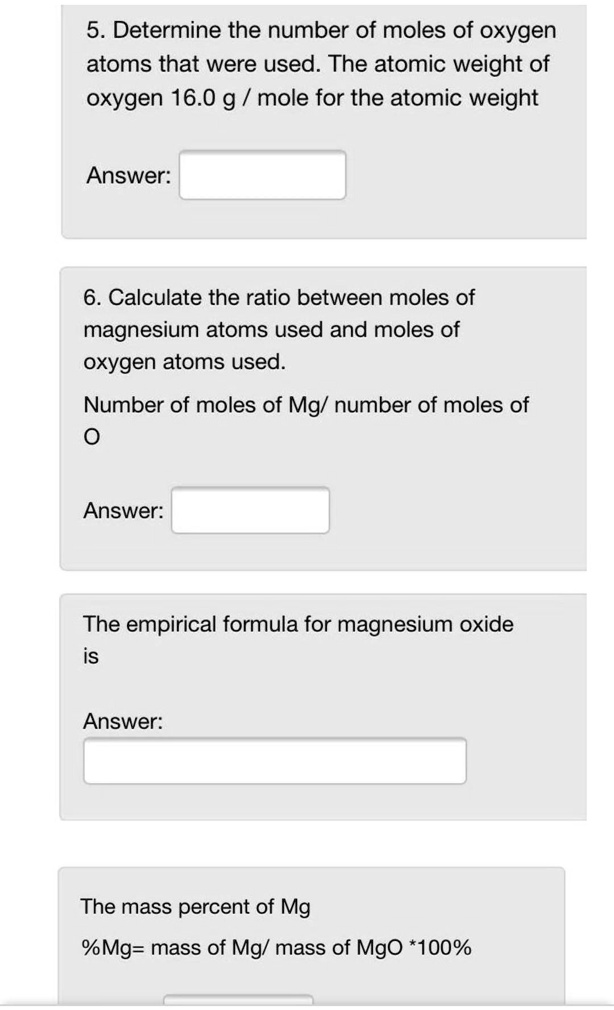Click the answer field for question 5
This screenshot has width=614, height=1010.
point(262,175)
